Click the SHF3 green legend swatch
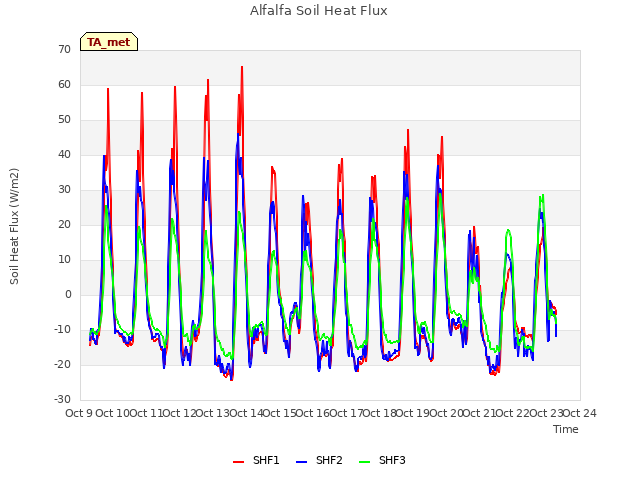This screenshot has height=480, width=640. pos(364,462)
